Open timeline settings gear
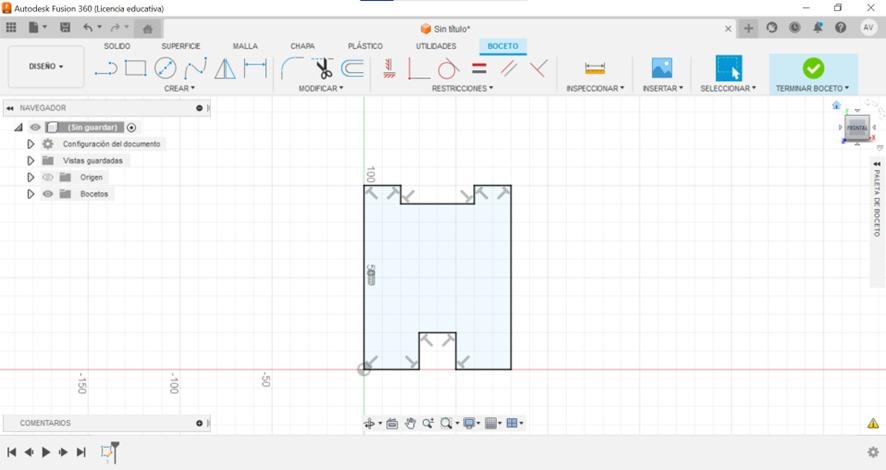 tap(873, 452)
